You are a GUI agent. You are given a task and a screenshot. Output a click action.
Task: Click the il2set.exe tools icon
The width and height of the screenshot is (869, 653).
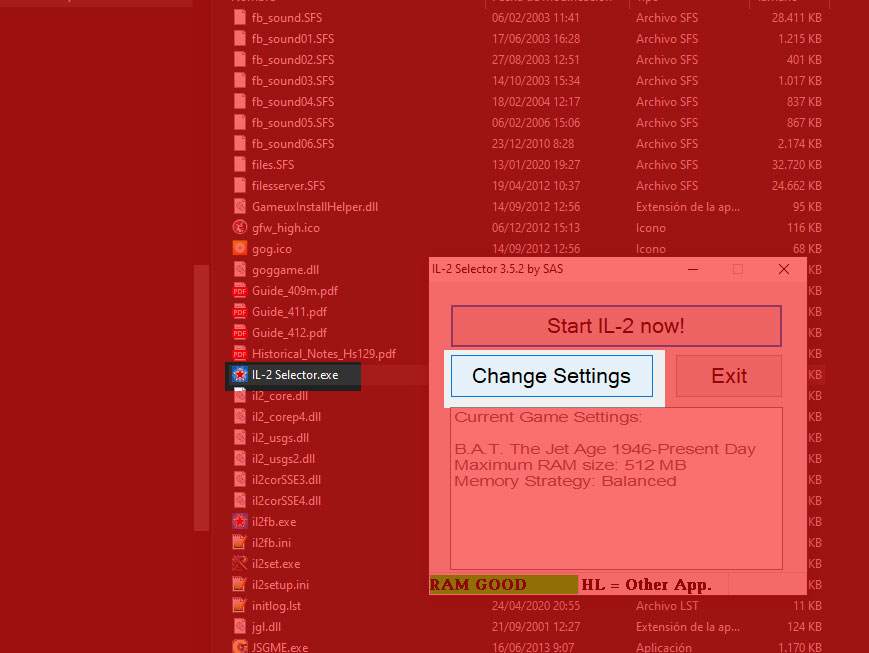click(x=239, y=564)
